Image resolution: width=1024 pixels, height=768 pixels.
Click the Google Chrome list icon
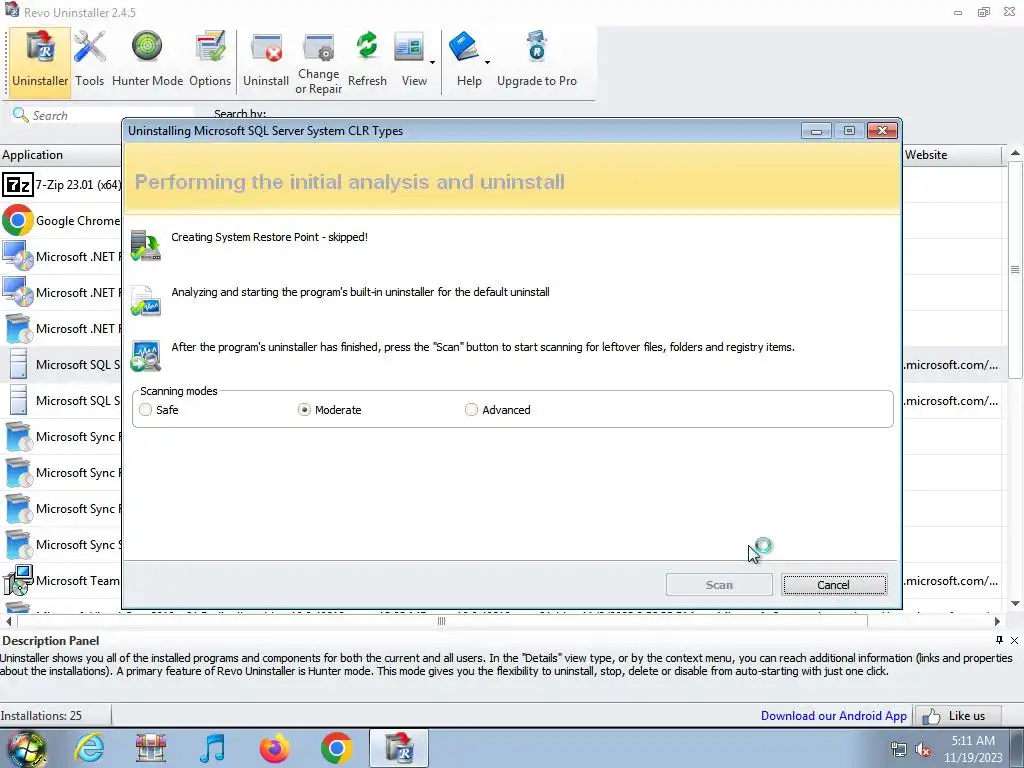tap(18, 221)
